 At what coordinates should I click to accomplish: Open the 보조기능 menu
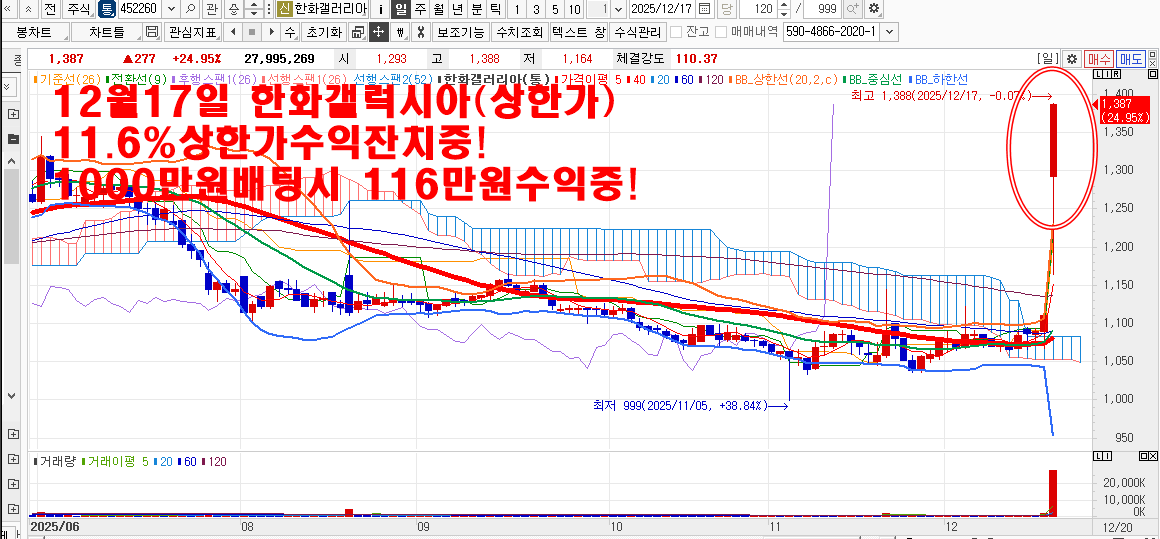(x=460, y=32)
